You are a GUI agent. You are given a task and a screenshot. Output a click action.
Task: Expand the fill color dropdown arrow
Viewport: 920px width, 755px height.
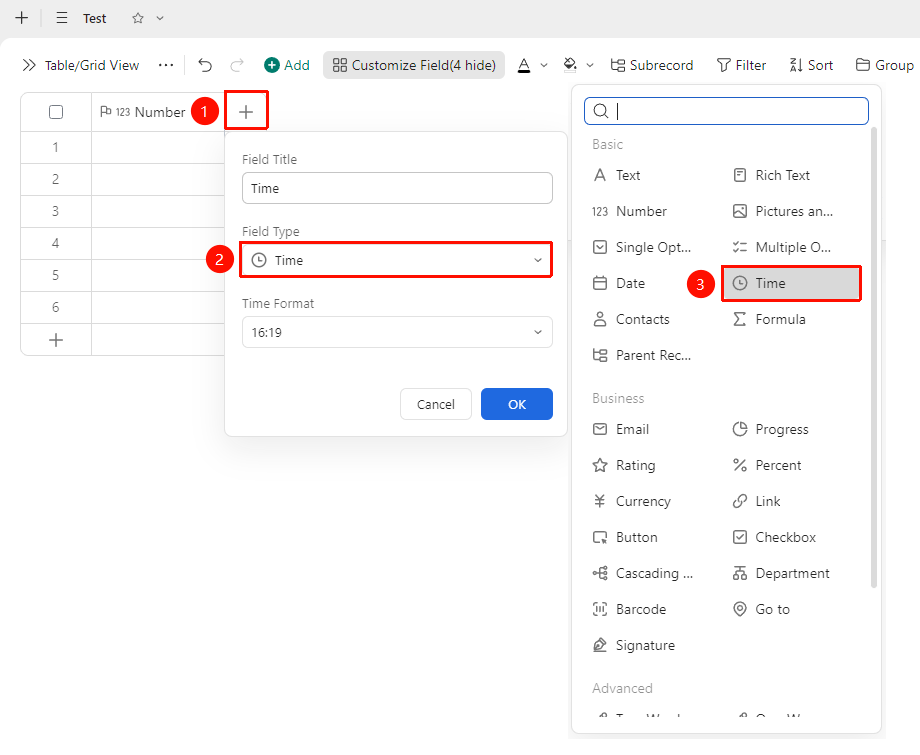pos(590,65)
